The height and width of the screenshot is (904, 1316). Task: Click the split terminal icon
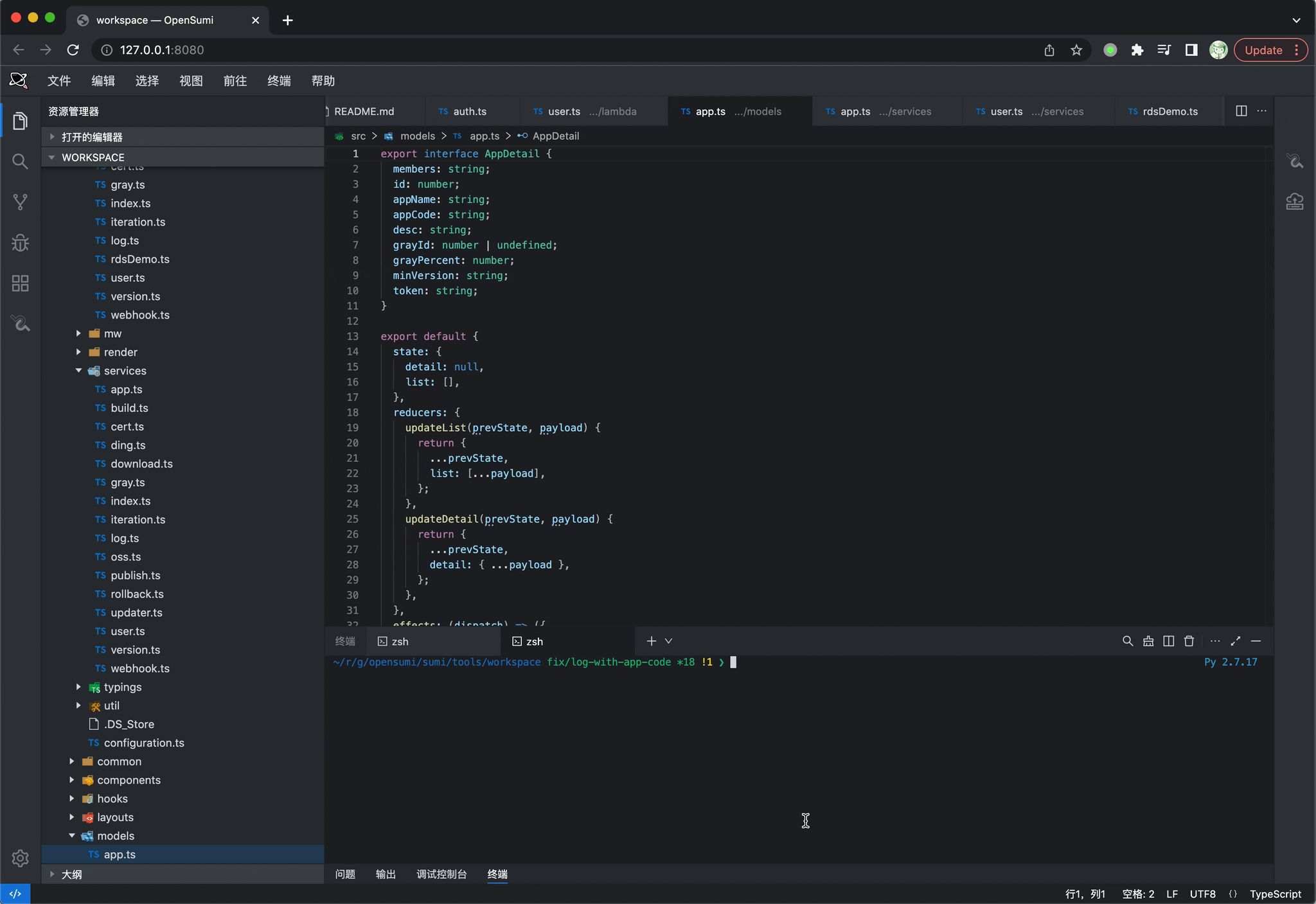(x=1168, y=641)
